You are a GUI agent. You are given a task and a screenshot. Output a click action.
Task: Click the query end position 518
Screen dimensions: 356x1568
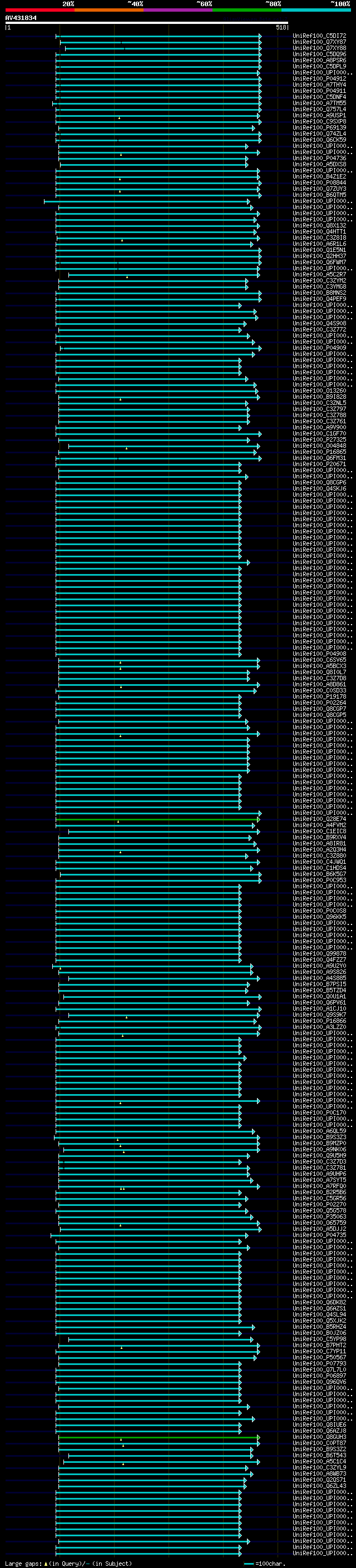281,27
